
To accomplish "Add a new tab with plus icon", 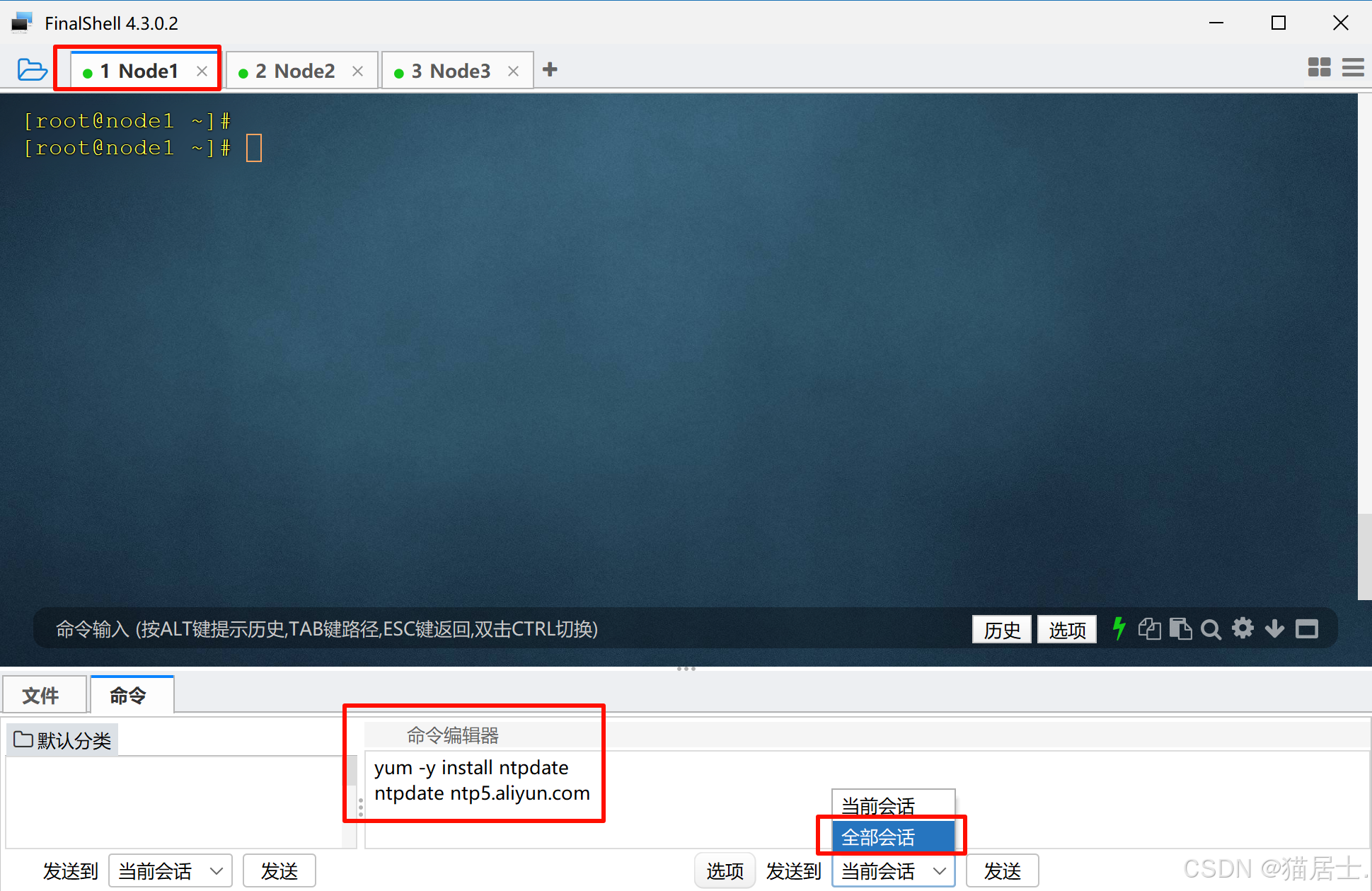I will tap(550, 69).
